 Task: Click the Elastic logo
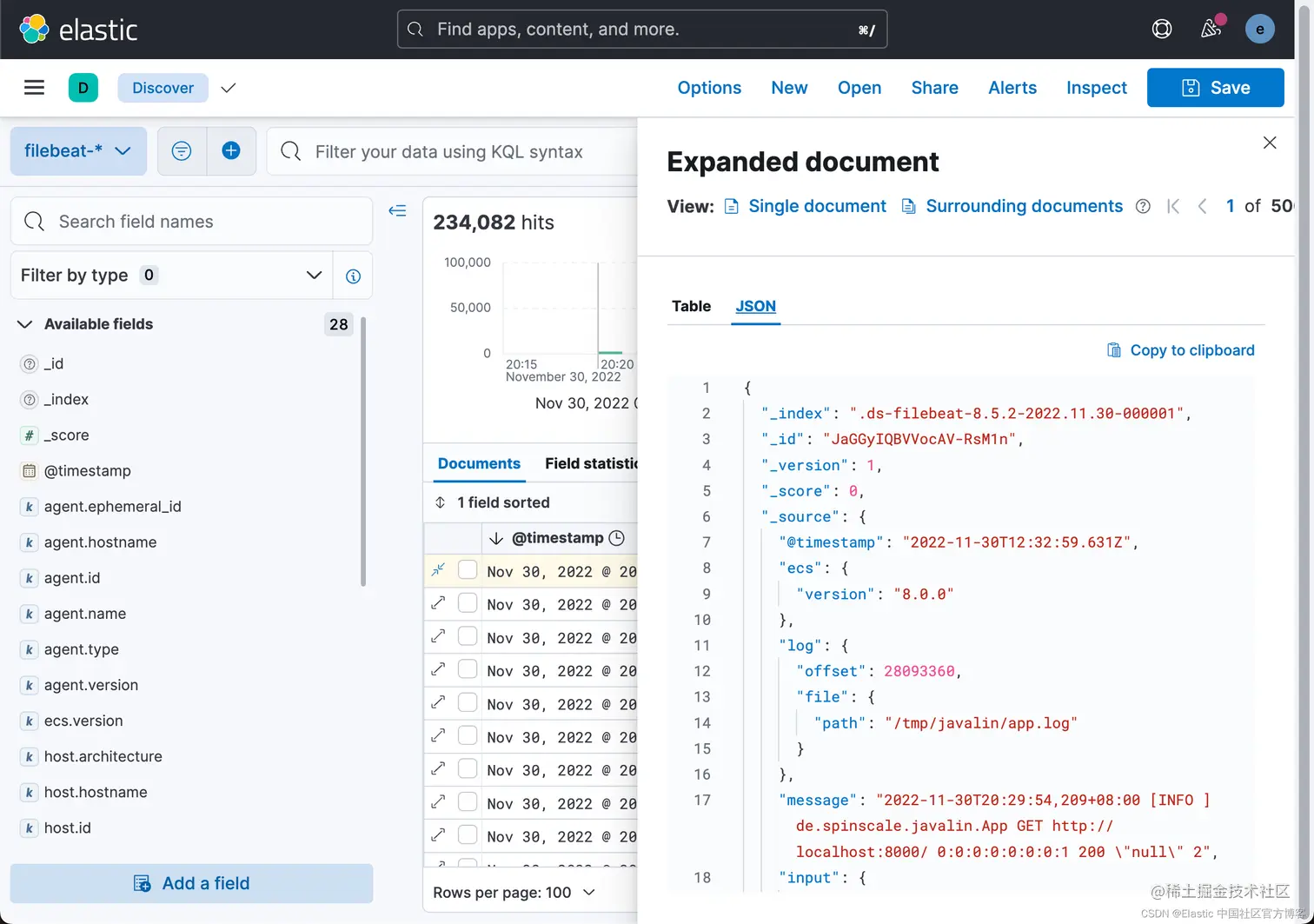pos(78,30)
